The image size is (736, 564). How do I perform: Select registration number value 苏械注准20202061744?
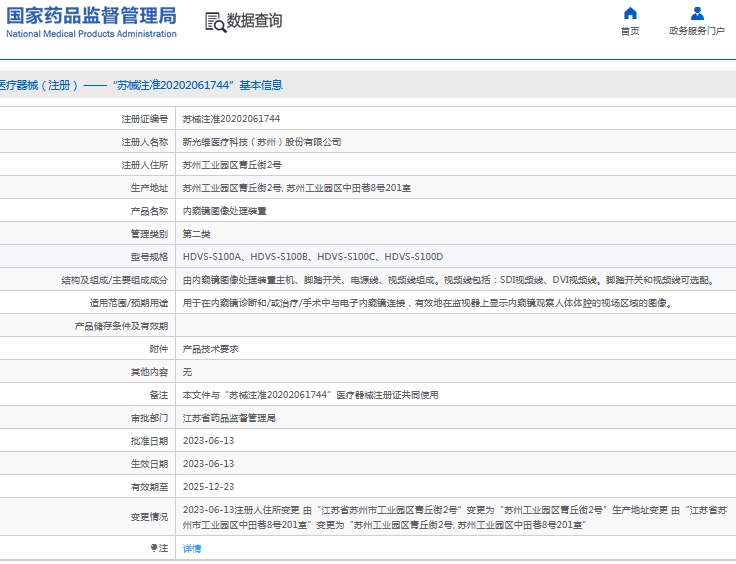tap(231, 119)
